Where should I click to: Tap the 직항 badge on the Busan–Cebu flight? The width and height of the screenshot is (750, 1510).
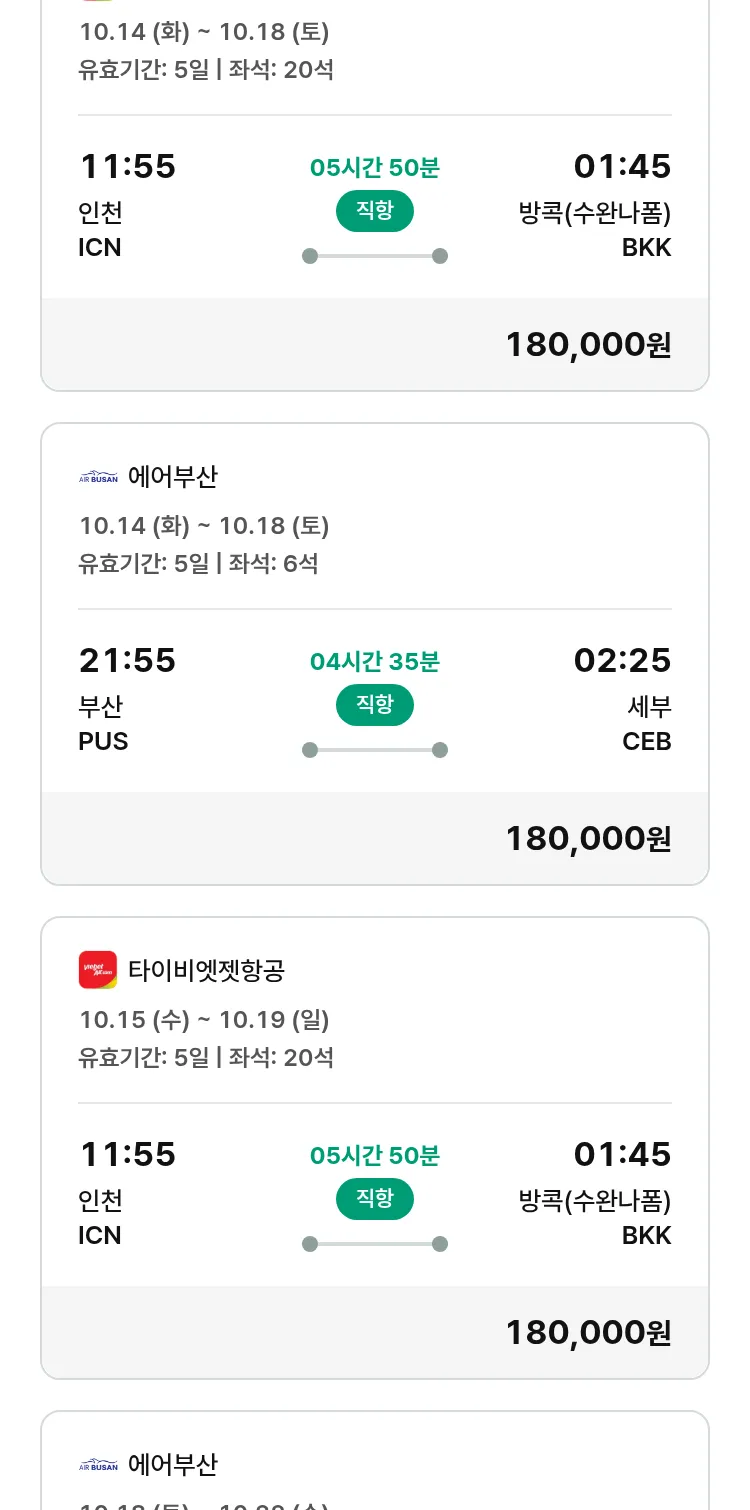click(x=375, y=705)
